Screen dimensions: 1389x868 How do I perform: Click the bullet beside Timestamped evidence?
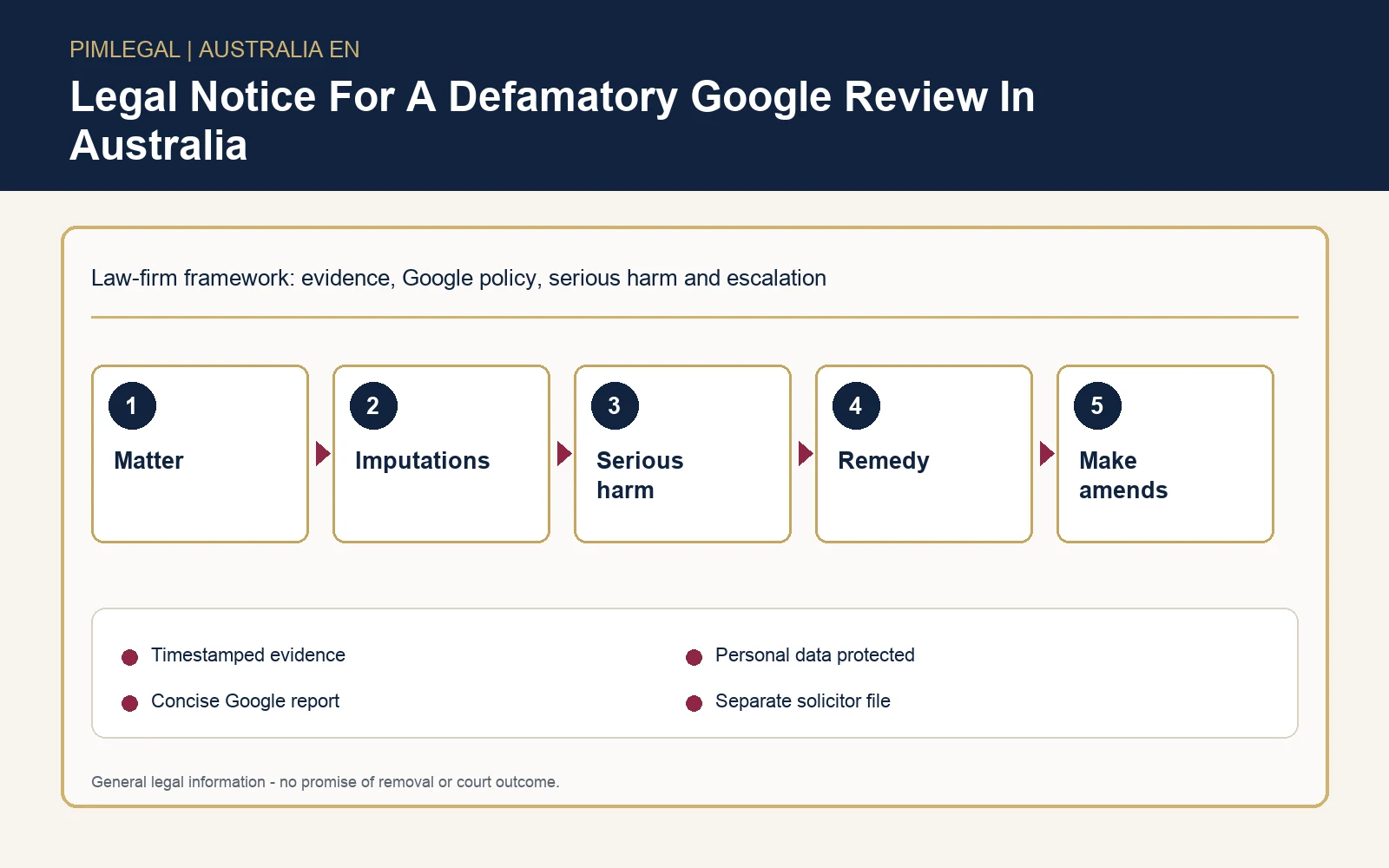tap(130, 657)
